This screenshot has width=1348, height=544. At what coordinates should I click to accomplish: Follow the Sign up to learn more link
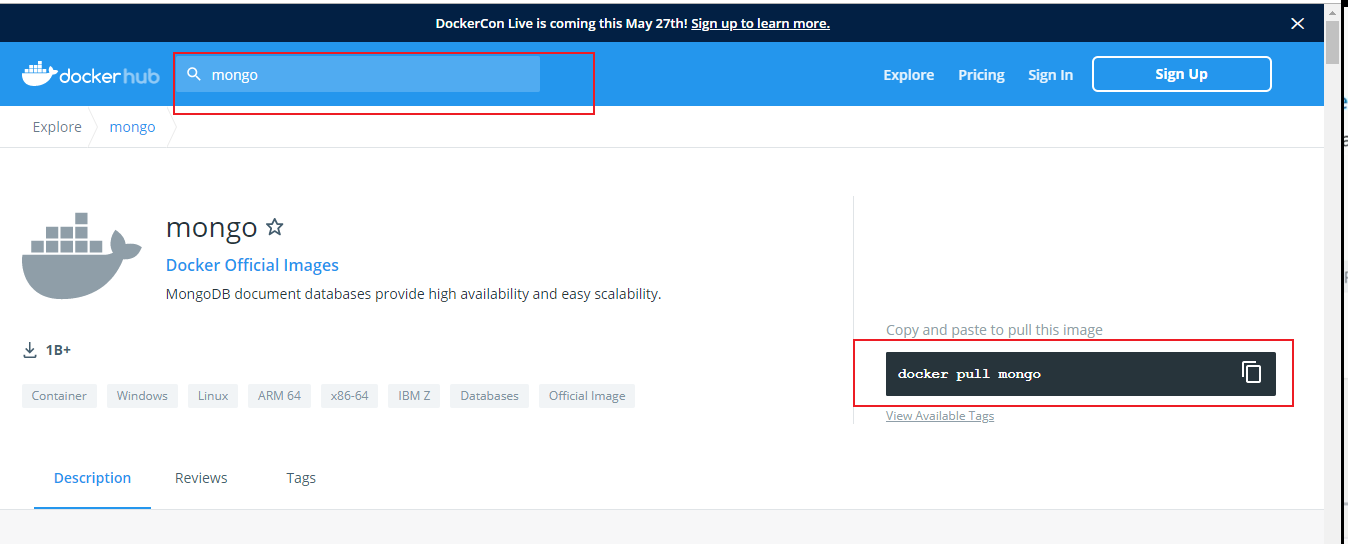tap(760, 23)
